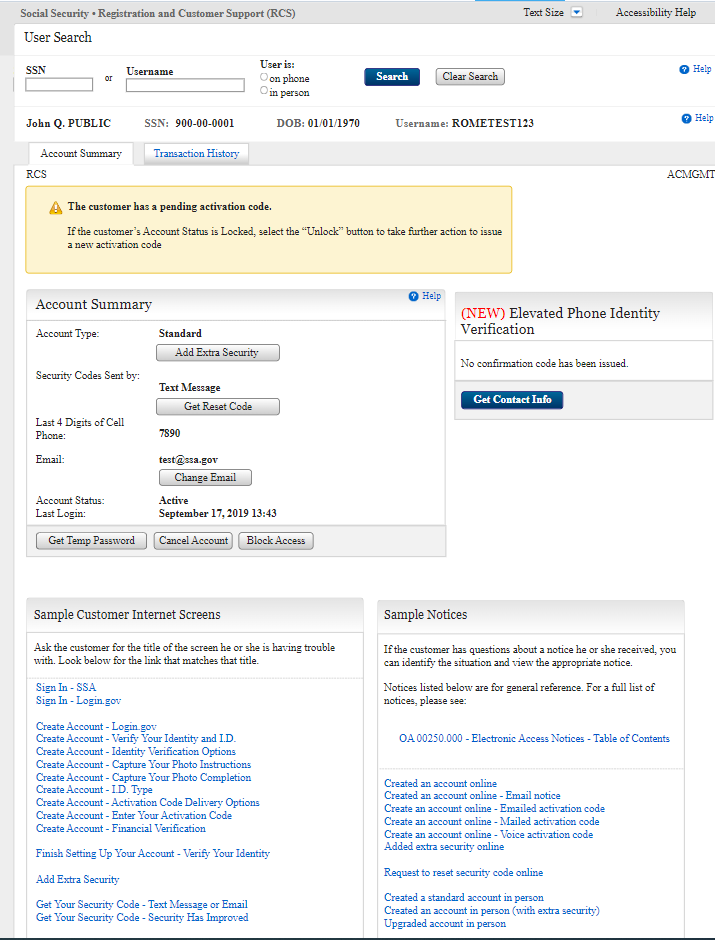Open the Help icon in the Account Summary panel
The image size is (715, 940).
tap(414, 297)
